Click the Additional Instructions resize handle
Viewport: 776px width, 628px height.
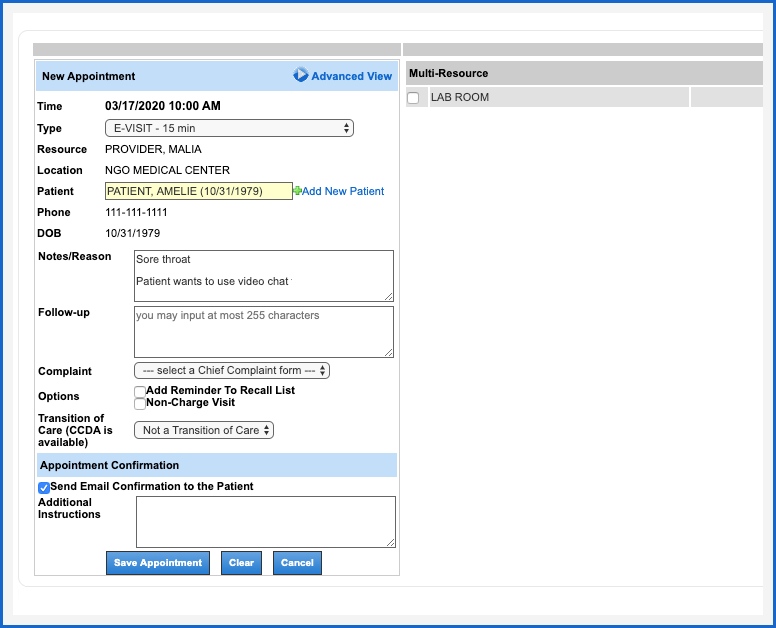pyautogui.click(x=391, y=543)
